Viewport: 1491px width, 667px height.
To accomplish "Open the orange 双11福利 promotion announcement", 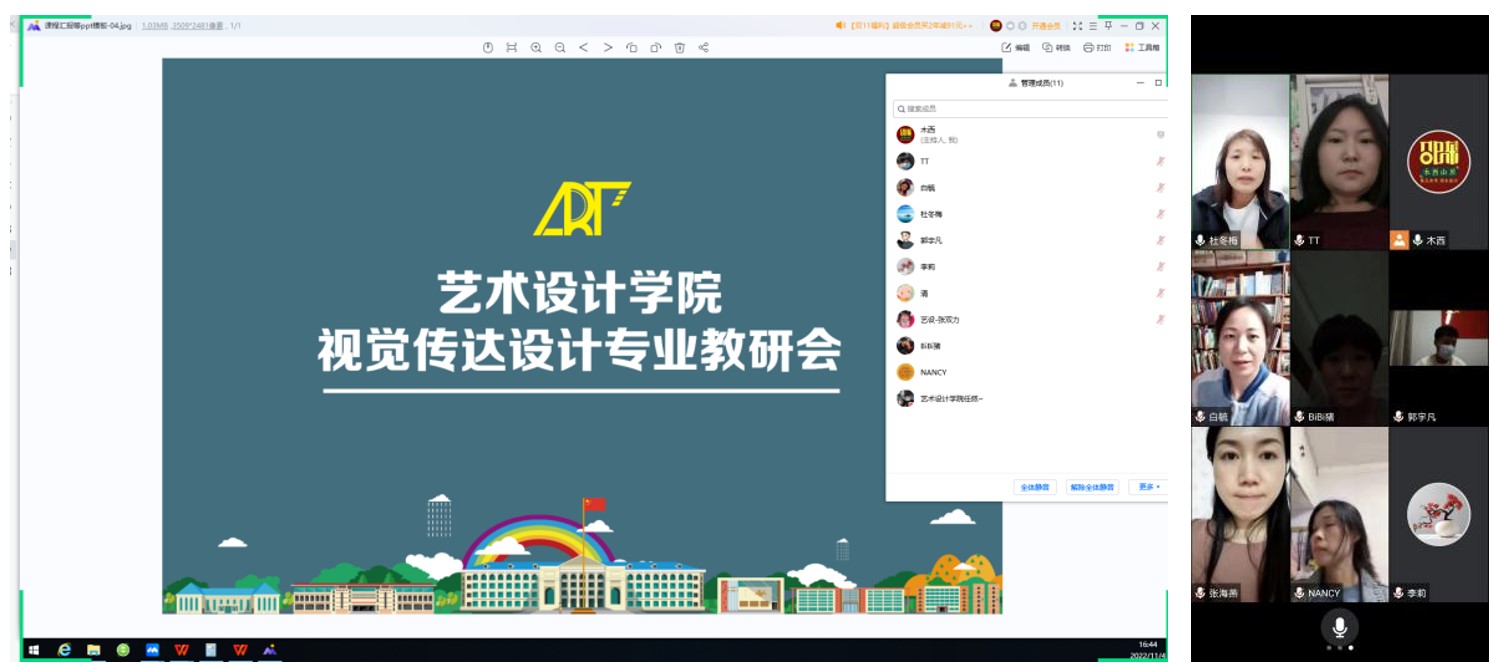I will point(904,26).
